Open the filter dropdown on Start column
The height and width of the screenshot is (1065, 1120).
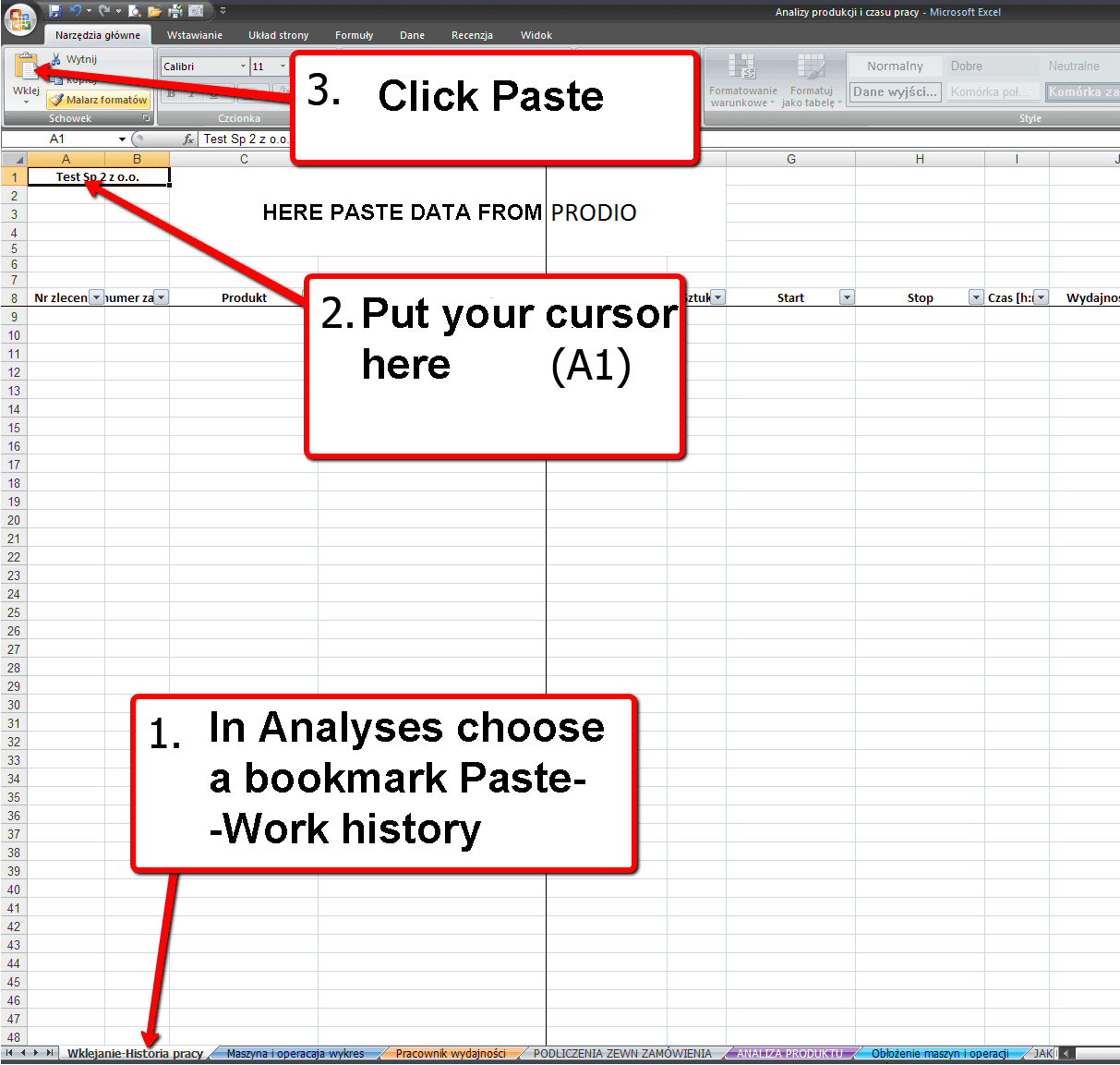point(847,297)
